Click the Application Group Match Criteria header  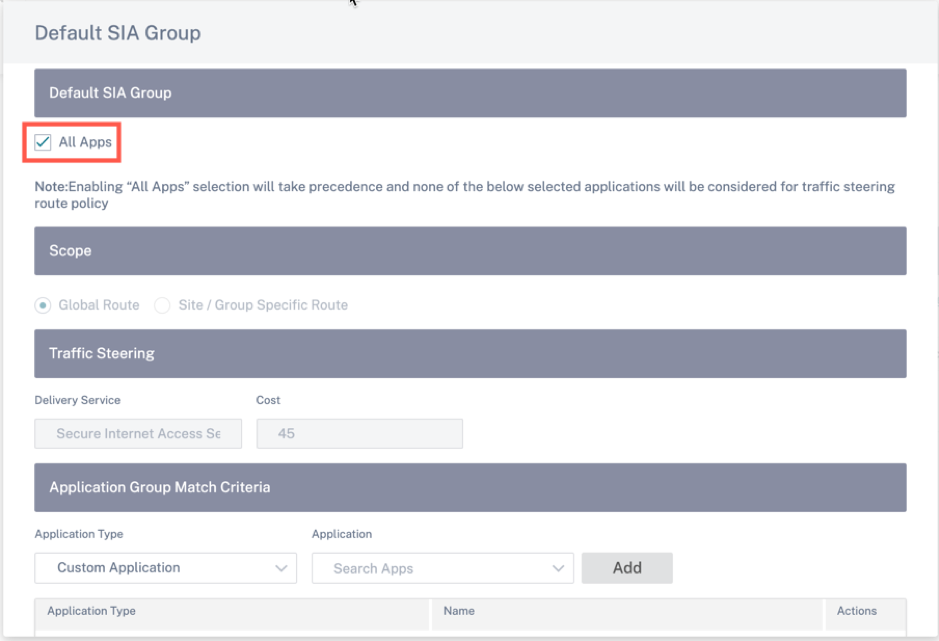click(x=470, y=487)
